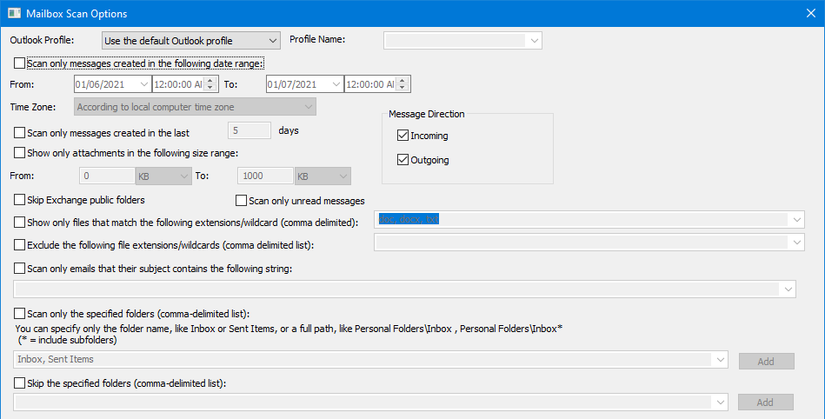This screenshot has height=419, width=825.
Task: Click the Profile Name label
Action: [x=317, y=39]
